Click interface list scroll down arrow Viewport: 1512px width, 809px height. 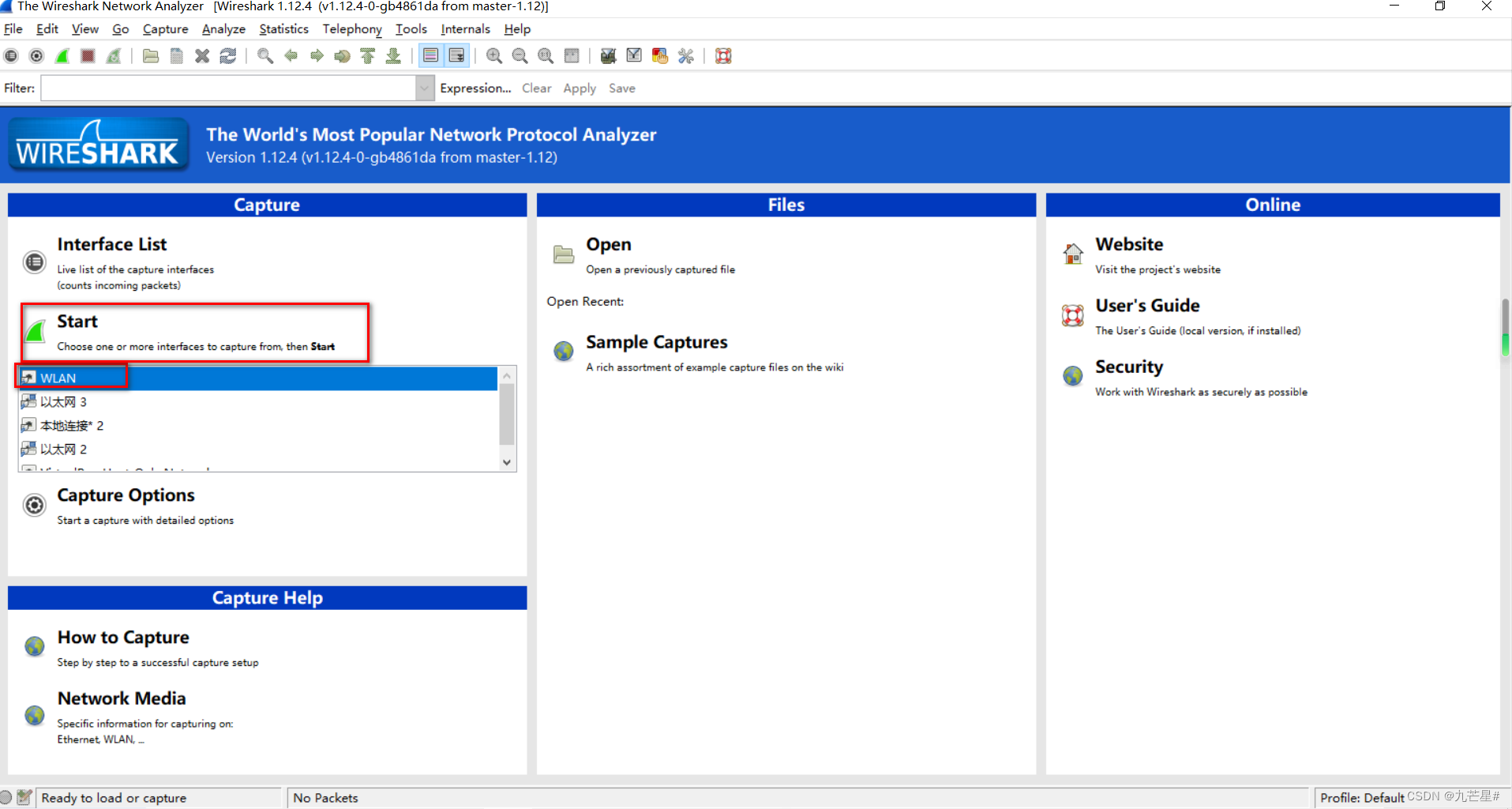pyautogui.click(x=507, y=462)
